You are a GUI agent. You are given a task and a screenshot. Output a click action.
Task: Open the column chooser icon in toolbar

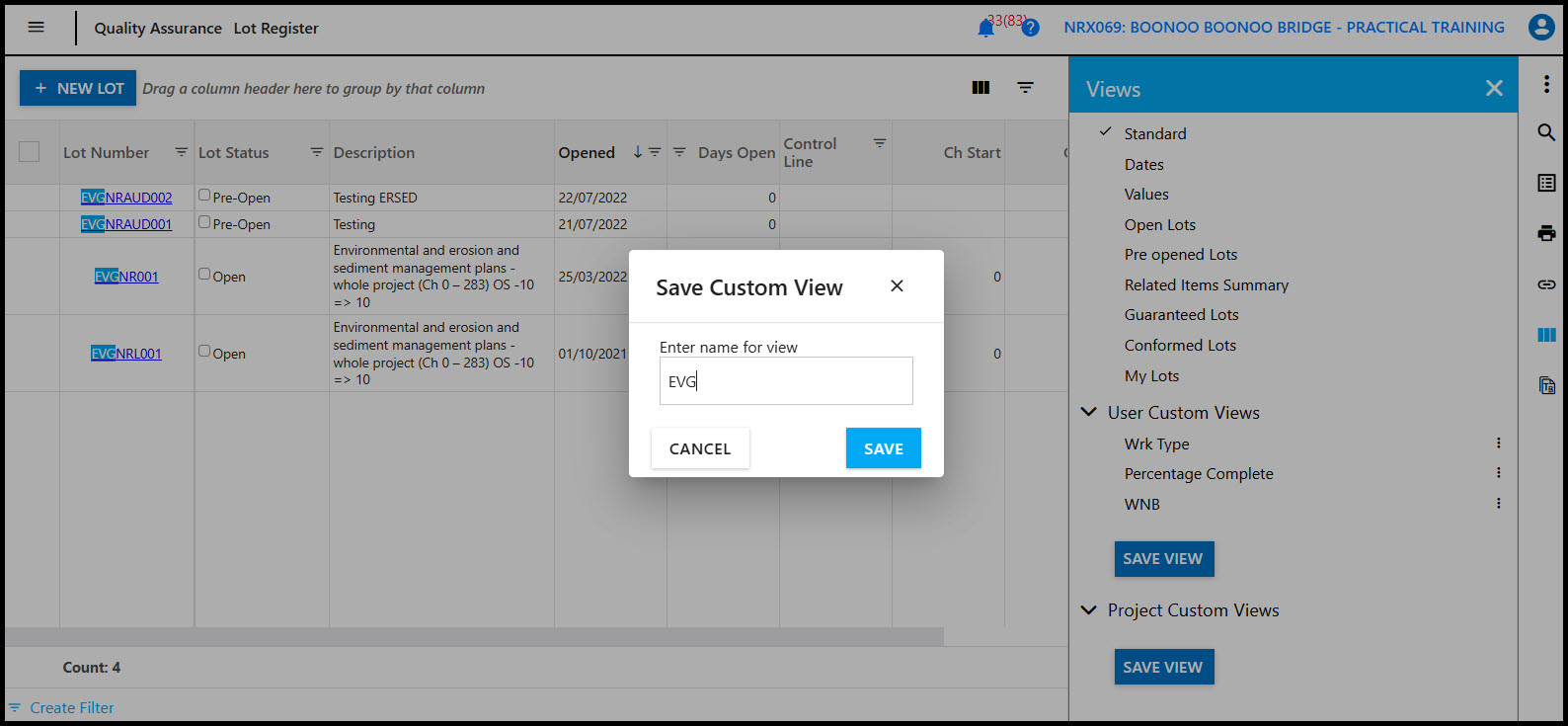(980, 88)
